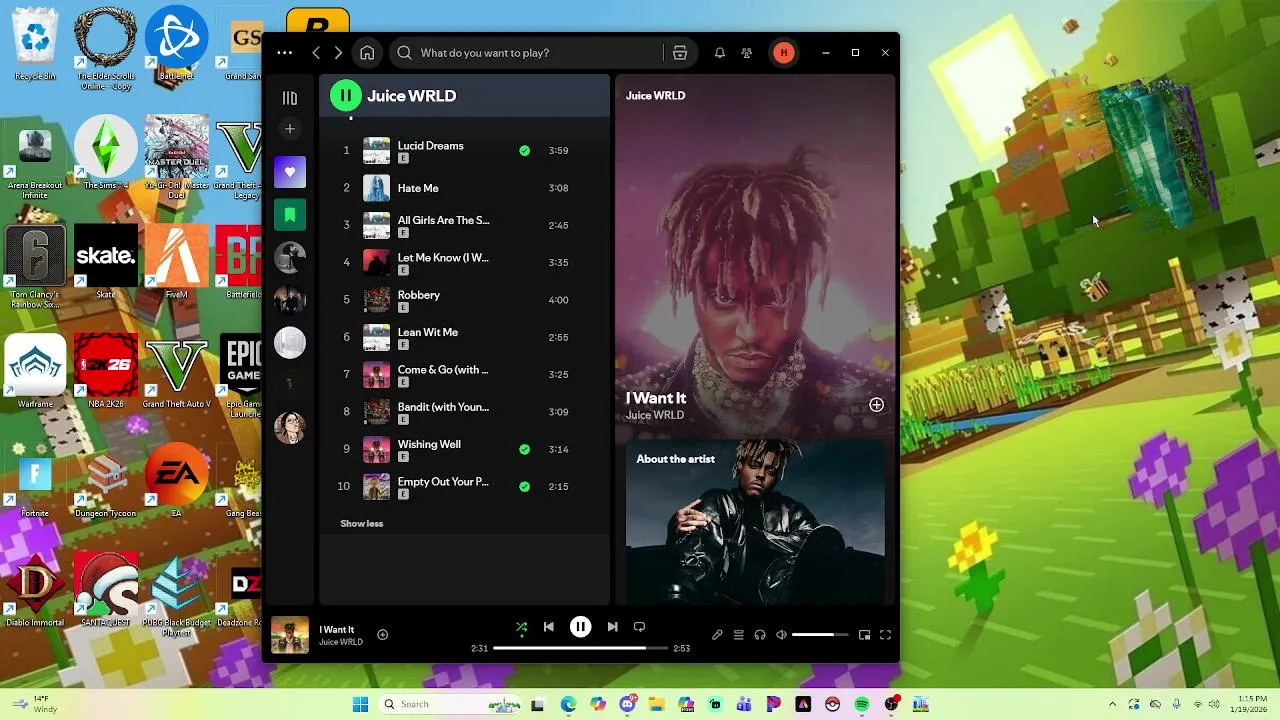Pause Juice WRLD with green header button
This screenshot has height=720, width=1280.
[346, 96]
